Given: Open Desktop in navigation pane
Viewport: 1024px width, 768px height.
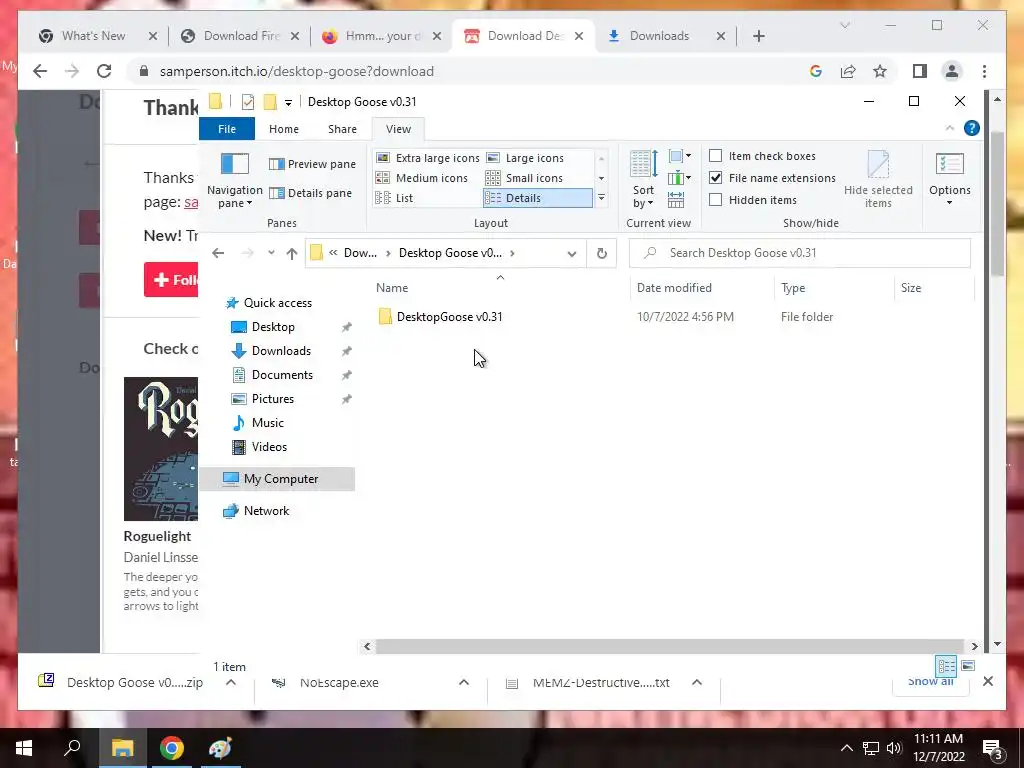Looking at the screenshot, I should [273, 327].
